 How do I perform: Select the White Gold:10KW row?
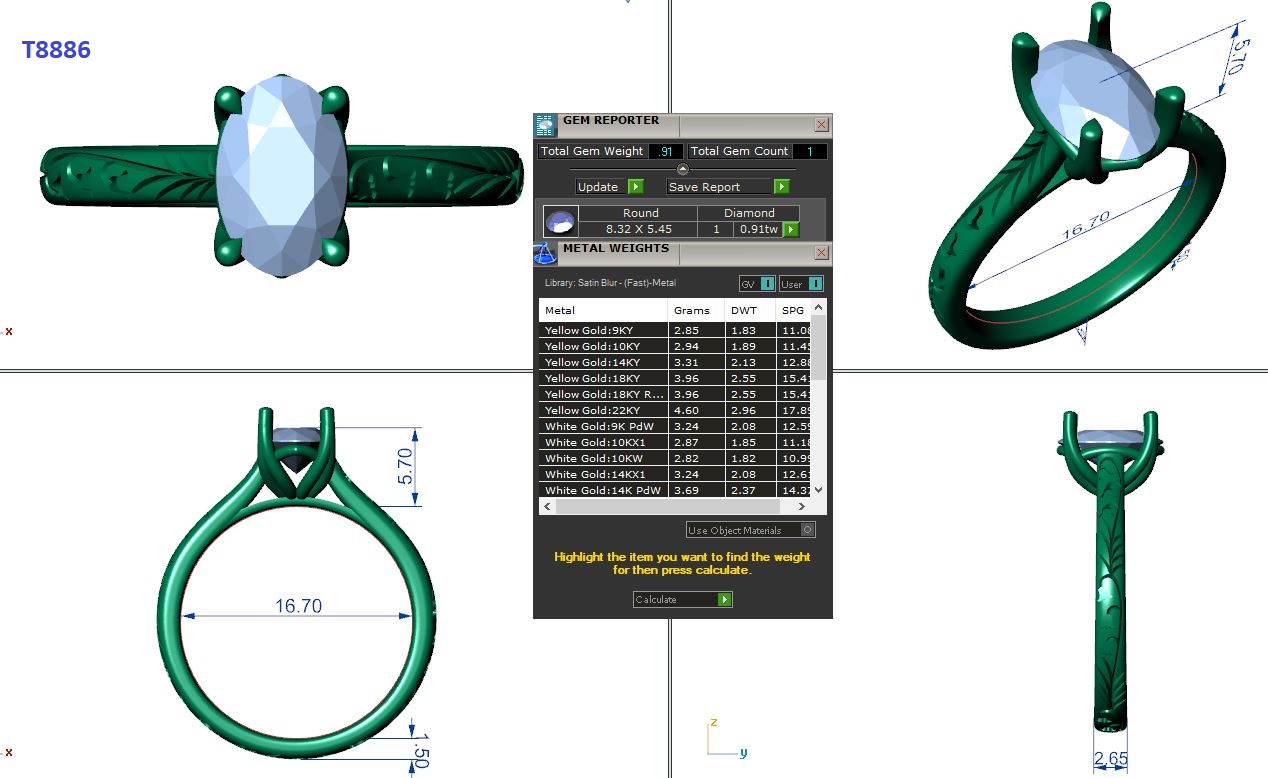603,458
